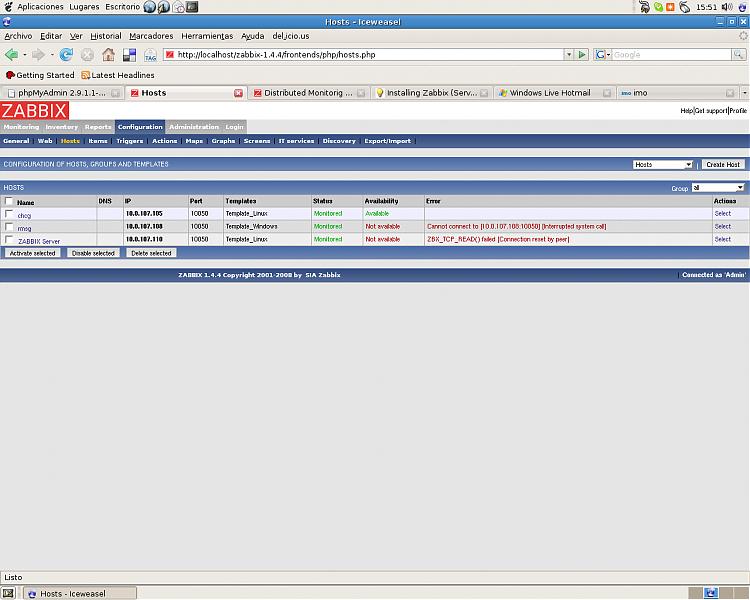Image resolution: width=750 pixels, height=600 pixels.
Task: Click the Google search input field
Action: point(672,55)
